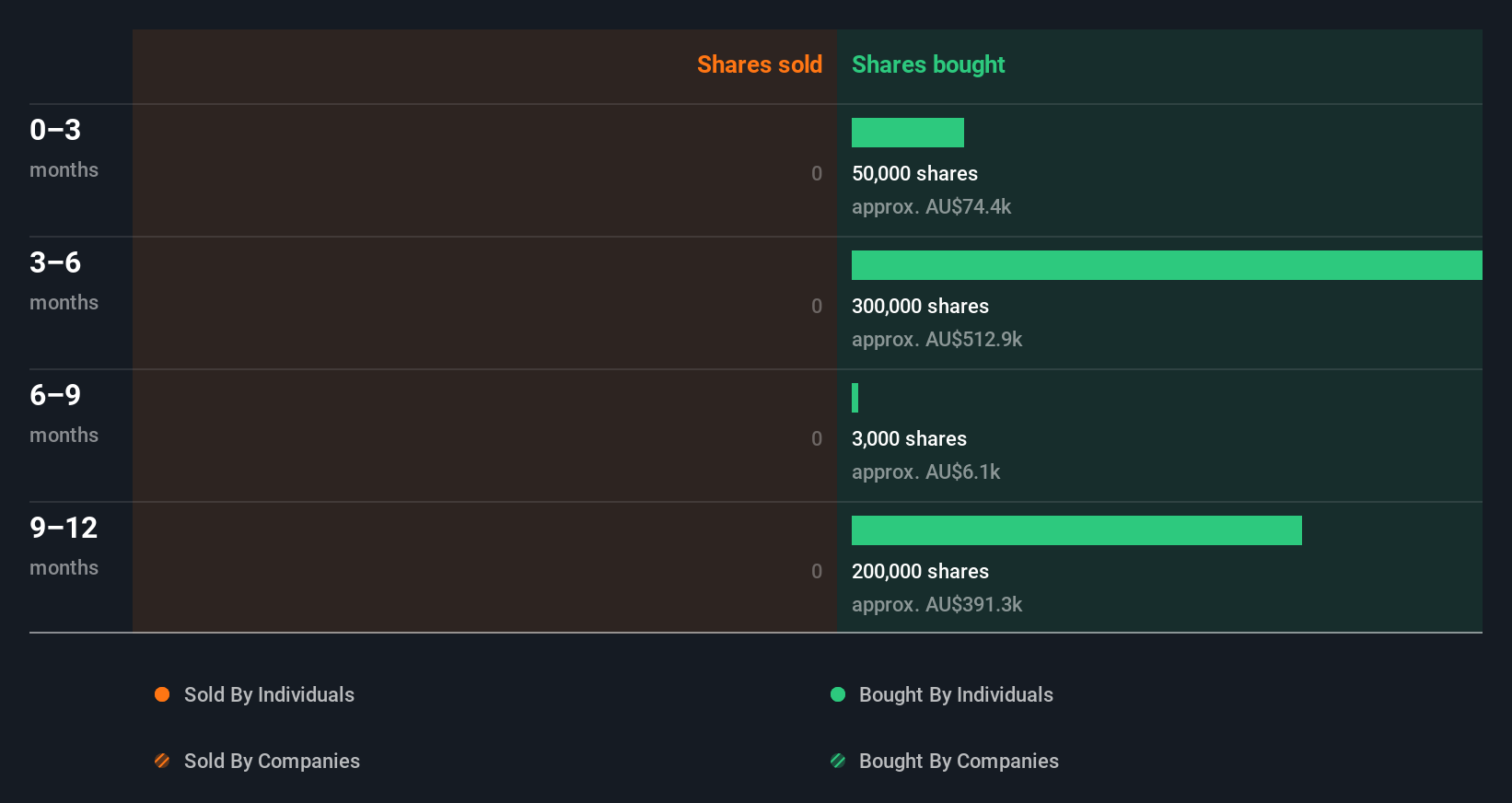Screen dimensions: 1512x803
Task: Click the 0–3 months green bought bar
Action: tap(908, 133)
